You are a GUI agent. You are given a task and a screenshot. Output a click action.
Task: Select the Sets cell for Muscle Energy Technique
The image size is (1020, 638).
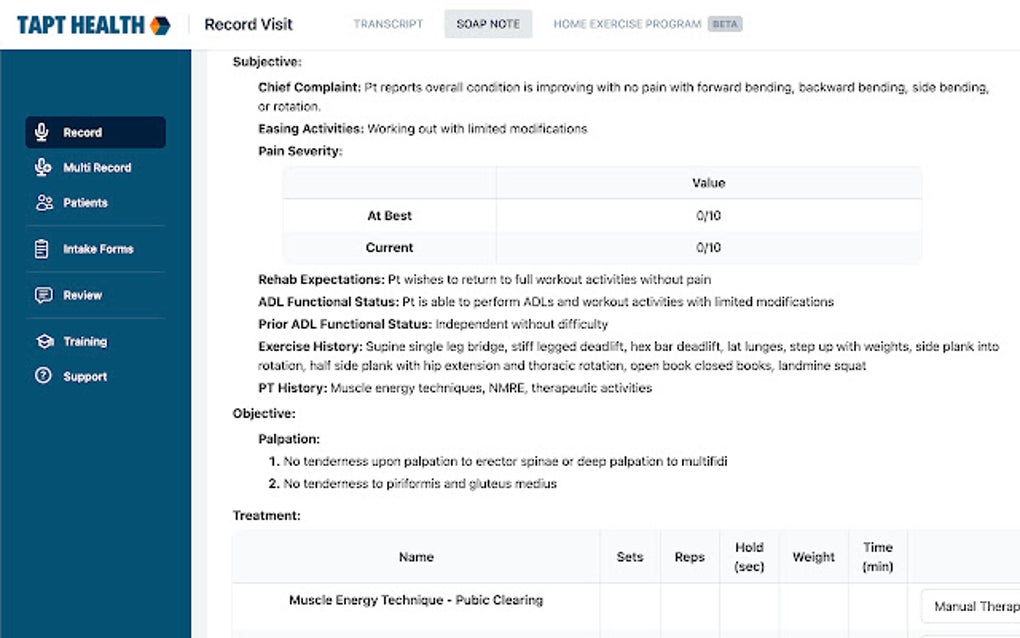coord(630,600)
